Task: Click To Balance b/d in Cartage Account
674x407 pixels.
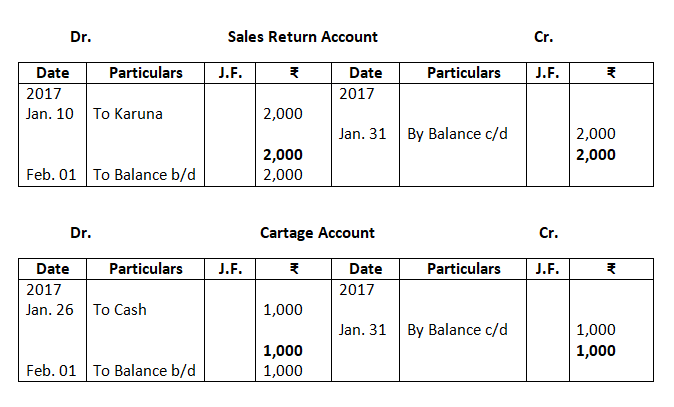Action: pyautogui.click(x=144, y=370)
